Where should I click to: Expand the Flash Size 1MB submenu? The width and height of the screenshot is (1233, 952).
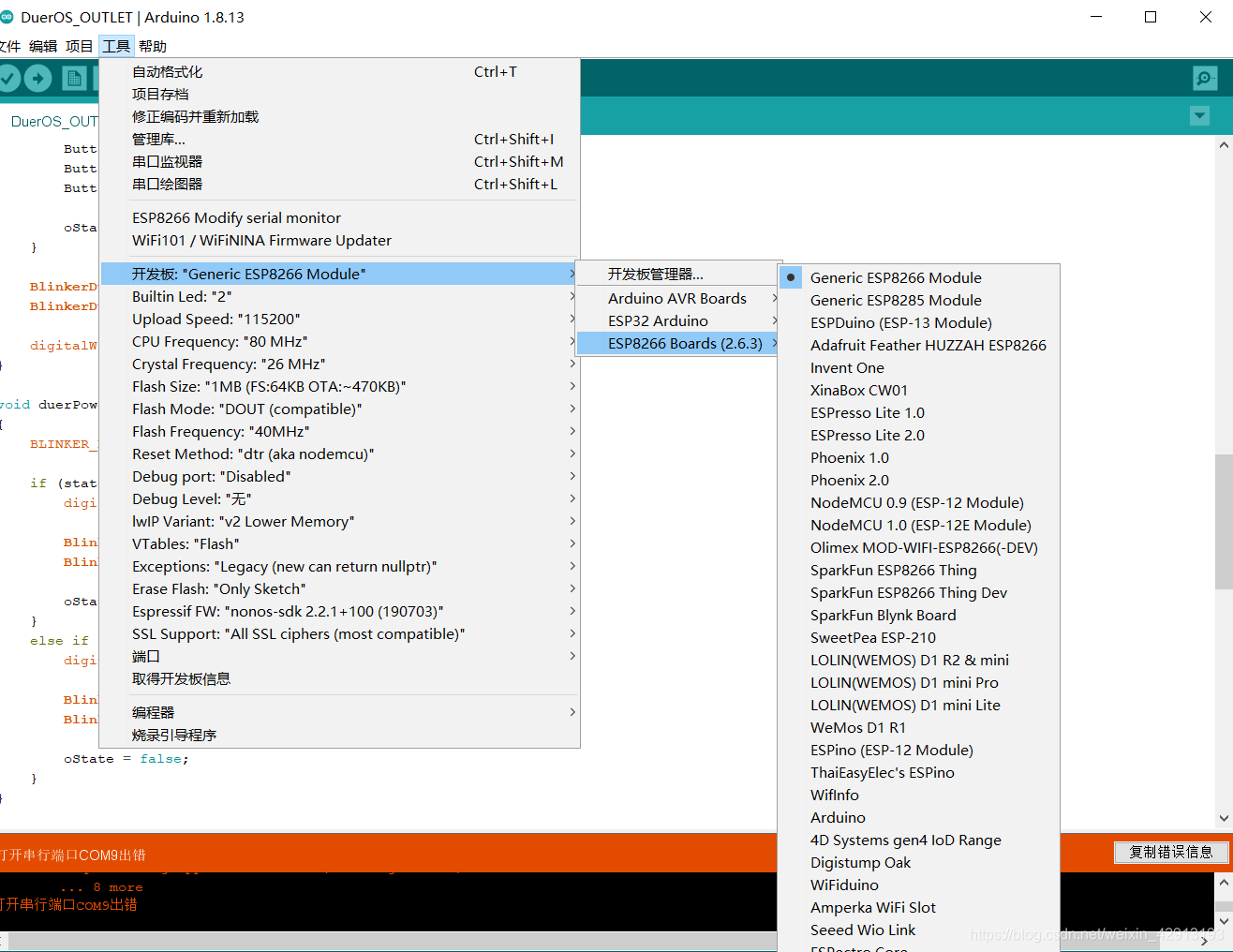coord(339,386)
